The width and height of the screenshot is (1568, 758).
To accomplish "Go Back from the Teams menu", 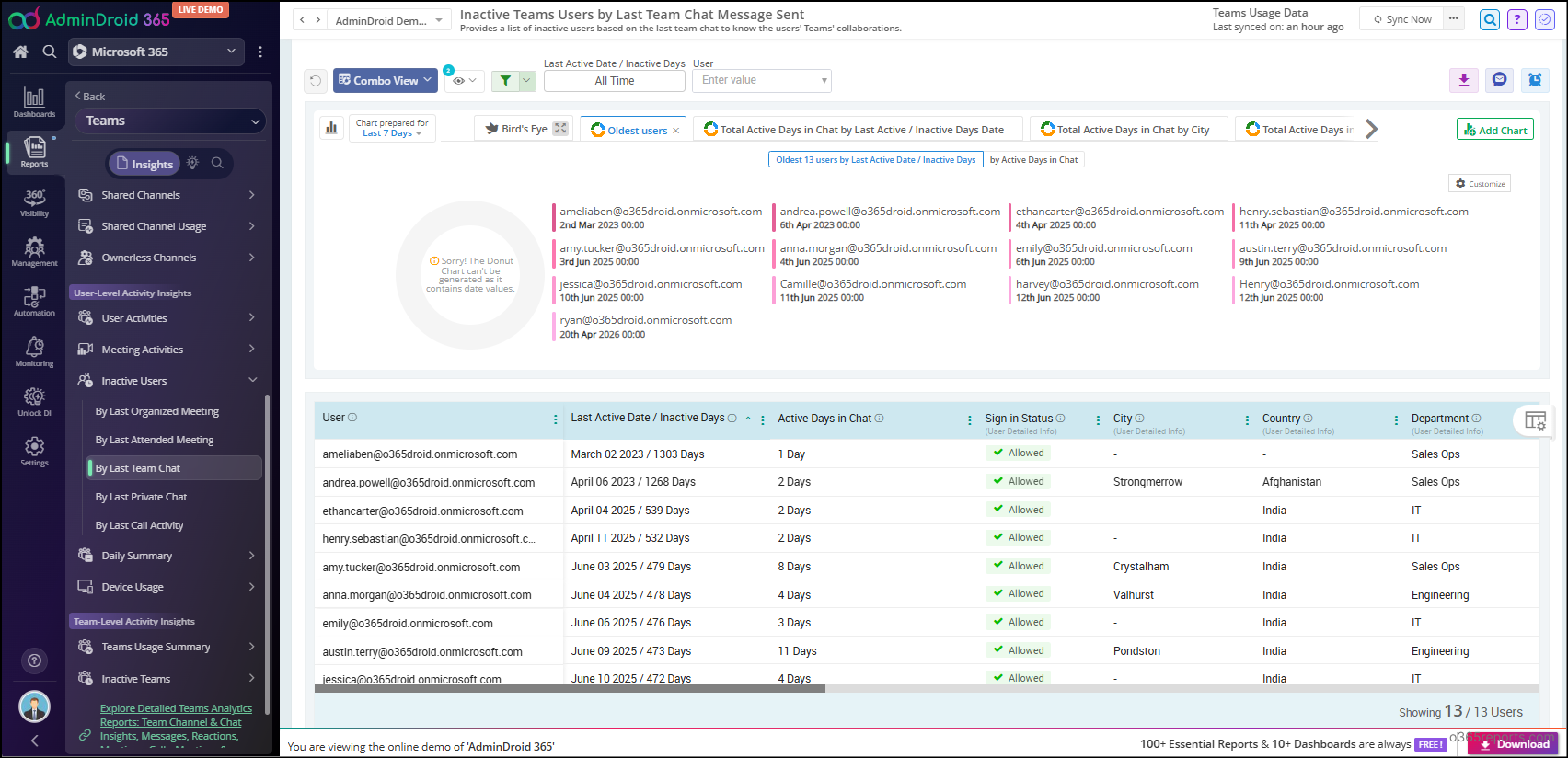I will click(x=90, y=96).
